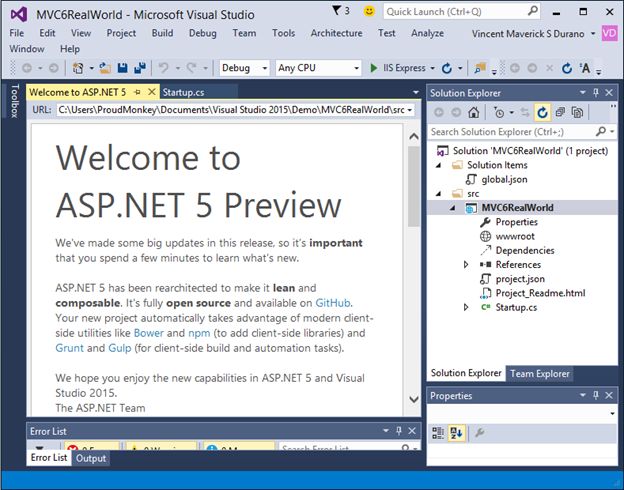Click the Search Solution Explorer field
Viewport: 624px width, 490px height.
(x=513, y=132)
